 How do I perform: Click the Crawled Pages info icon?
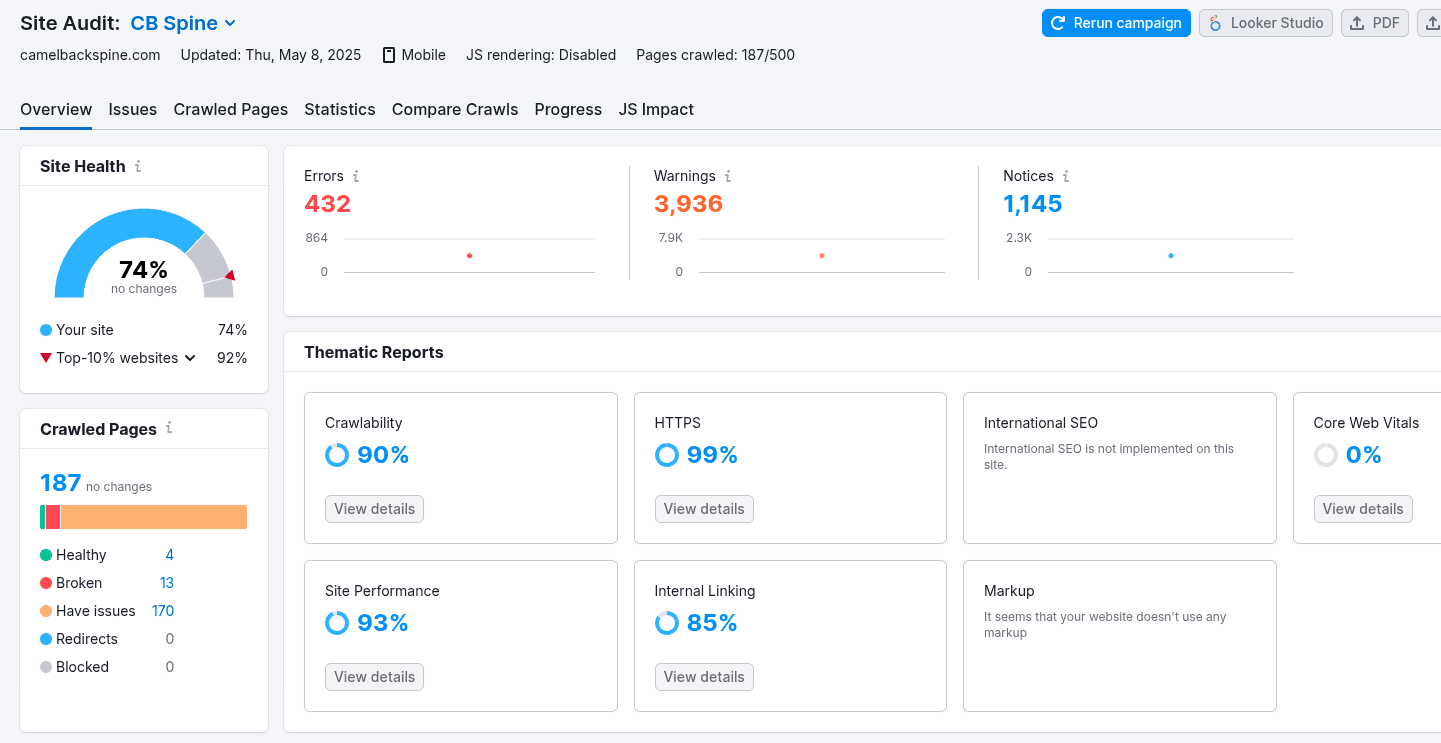[169, 428]
